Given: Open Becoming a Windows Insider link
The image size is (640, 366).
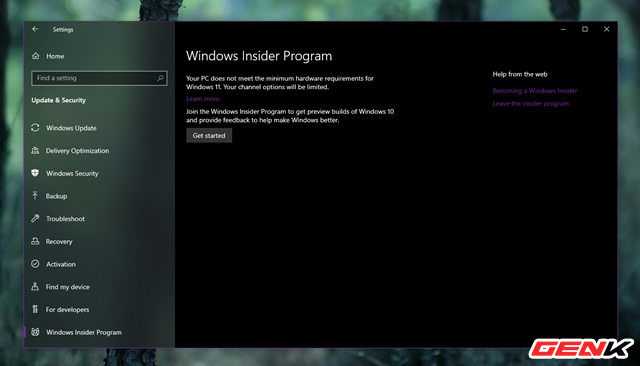Looking at the screenshot, I should [535, 91].
